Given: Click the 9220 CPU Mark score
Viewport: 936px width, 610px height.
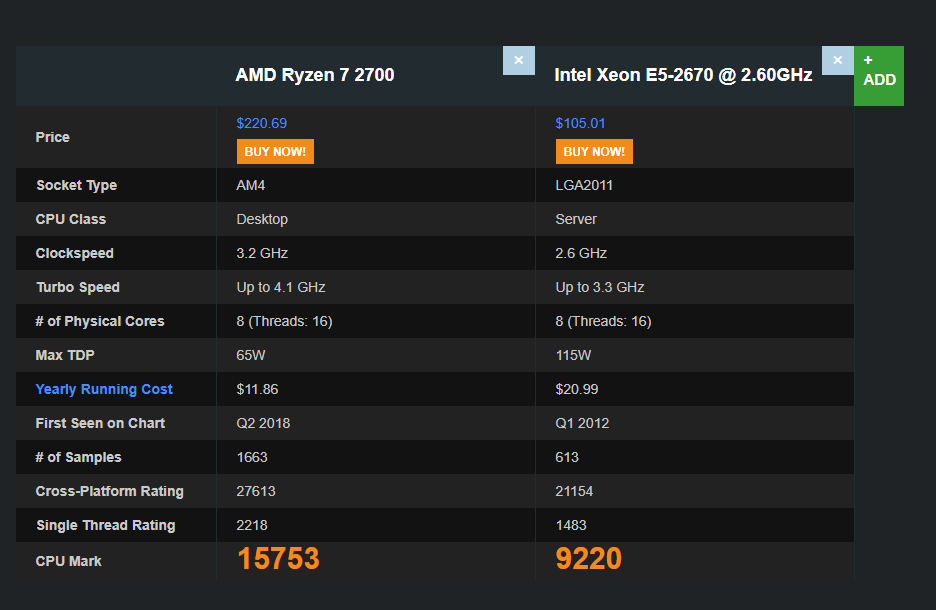Looking at the screenshot, I should (589, 559).
